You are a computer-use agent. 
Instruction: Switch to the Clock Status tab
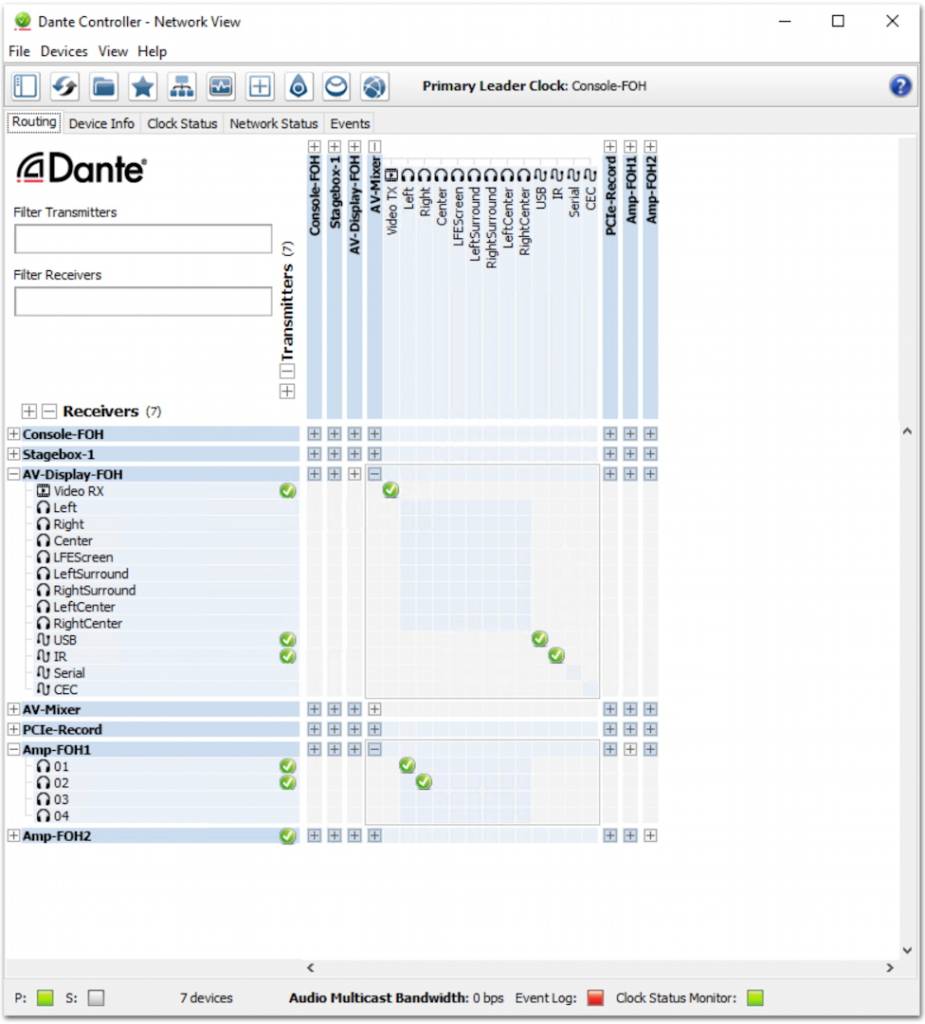click(182, 123)
